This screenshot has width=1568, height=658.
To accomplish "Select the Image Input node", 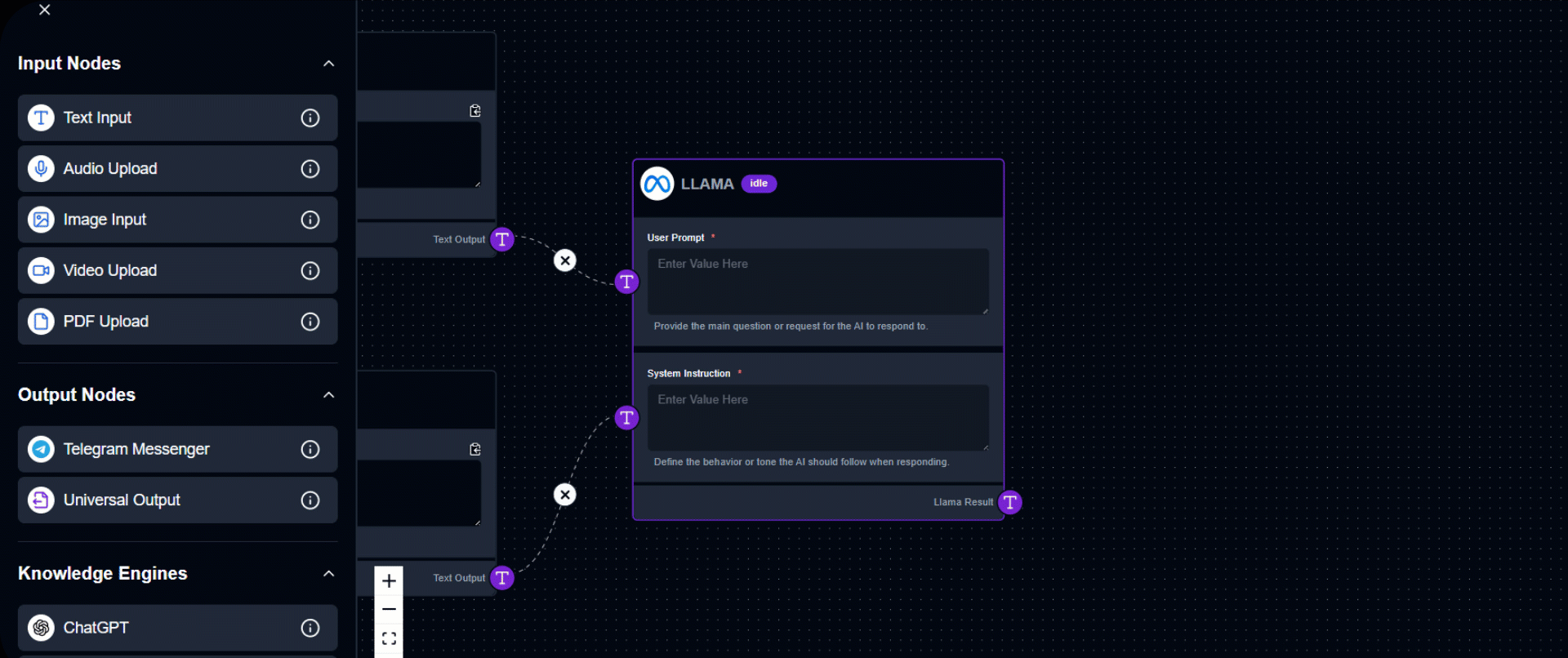I will [163, 220].
